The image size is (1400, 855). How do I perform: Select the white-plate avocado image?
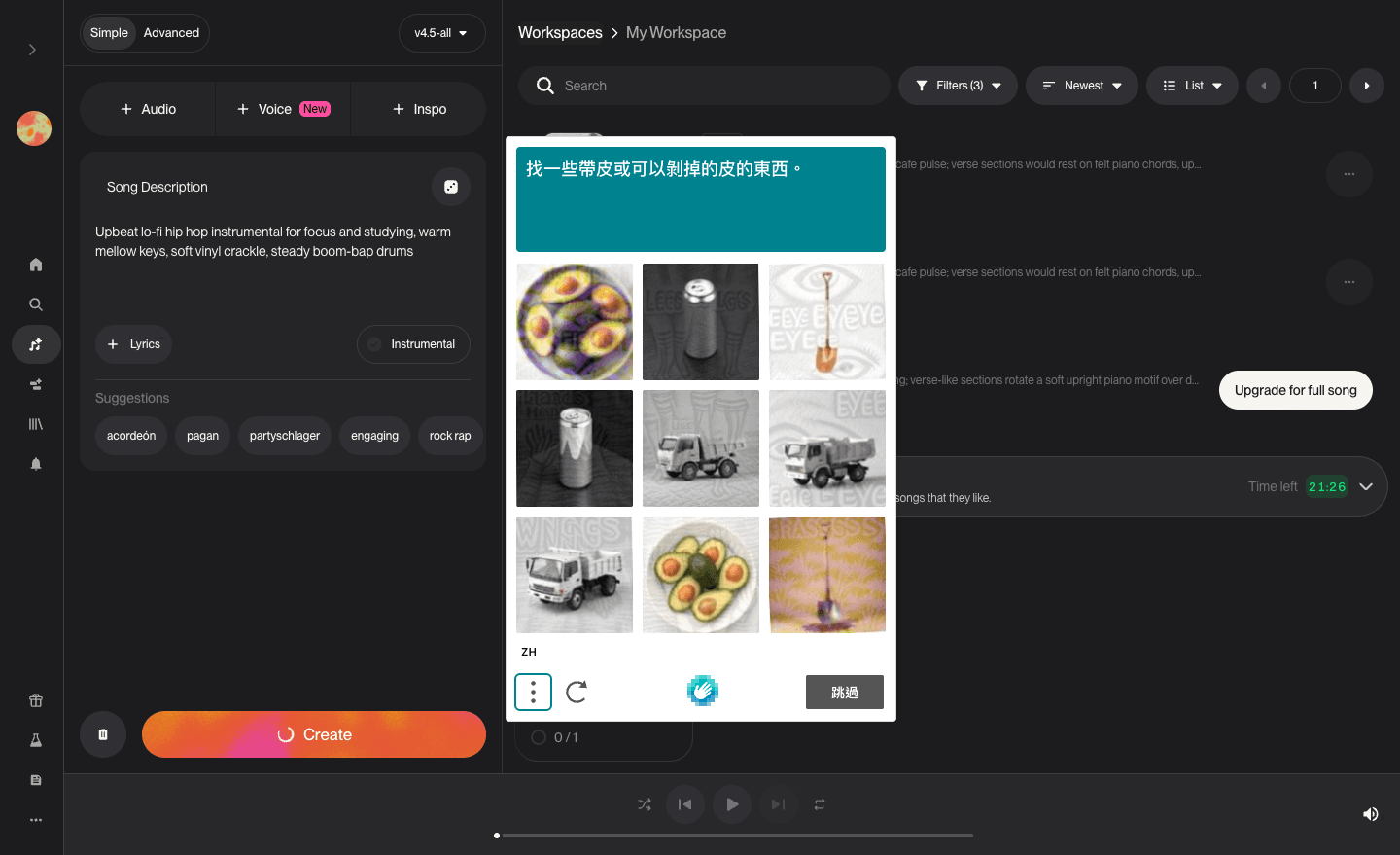click(701, 575)
